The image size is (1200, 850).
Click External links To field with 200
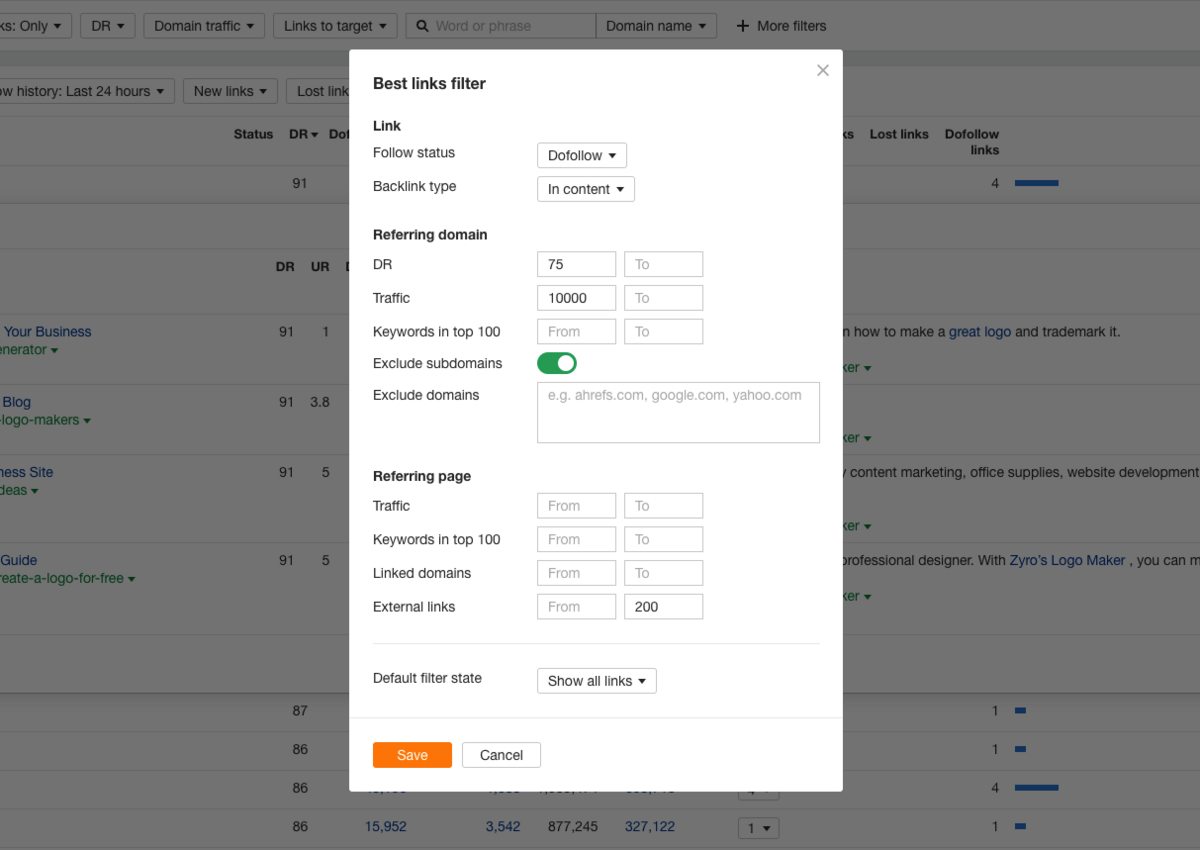(663, 607)
